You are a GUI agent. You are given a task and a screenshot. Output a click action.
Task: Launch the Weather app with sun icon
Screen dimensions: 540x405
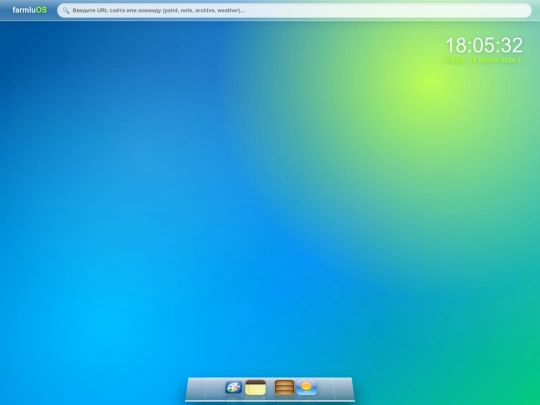click(307, 387)
